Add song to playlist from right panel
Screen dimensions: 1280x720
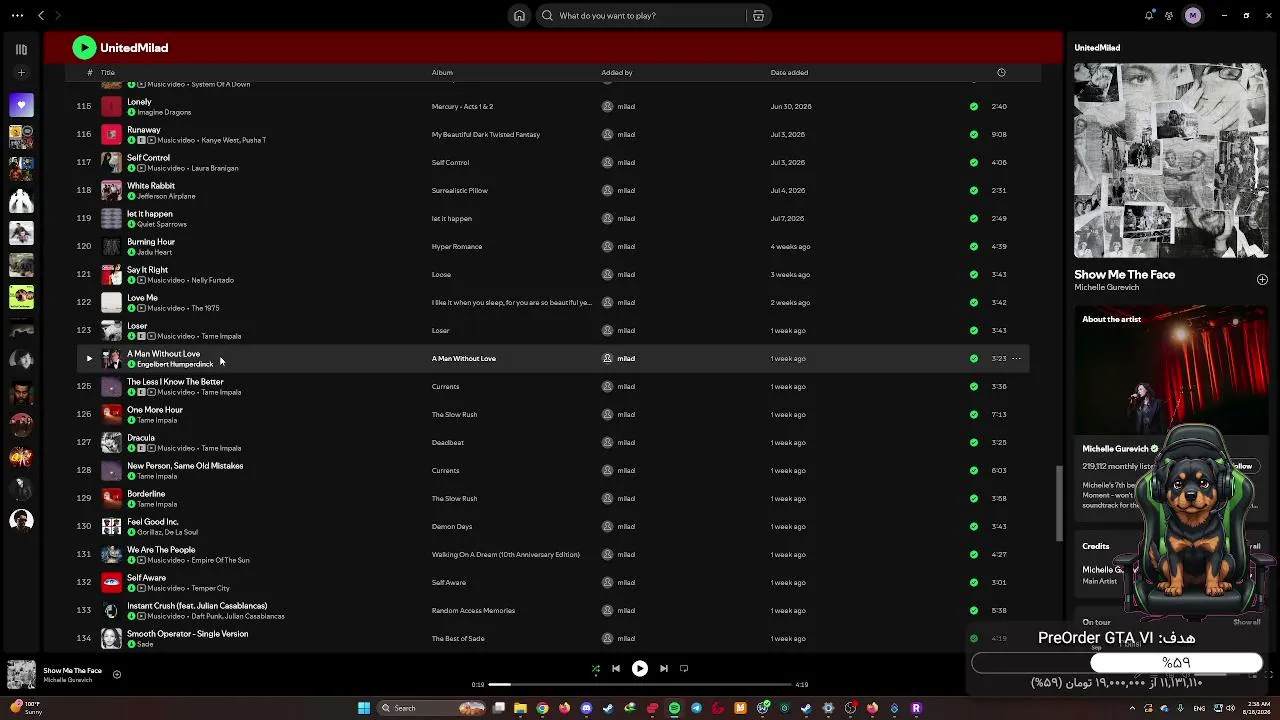coord(1262,280)
